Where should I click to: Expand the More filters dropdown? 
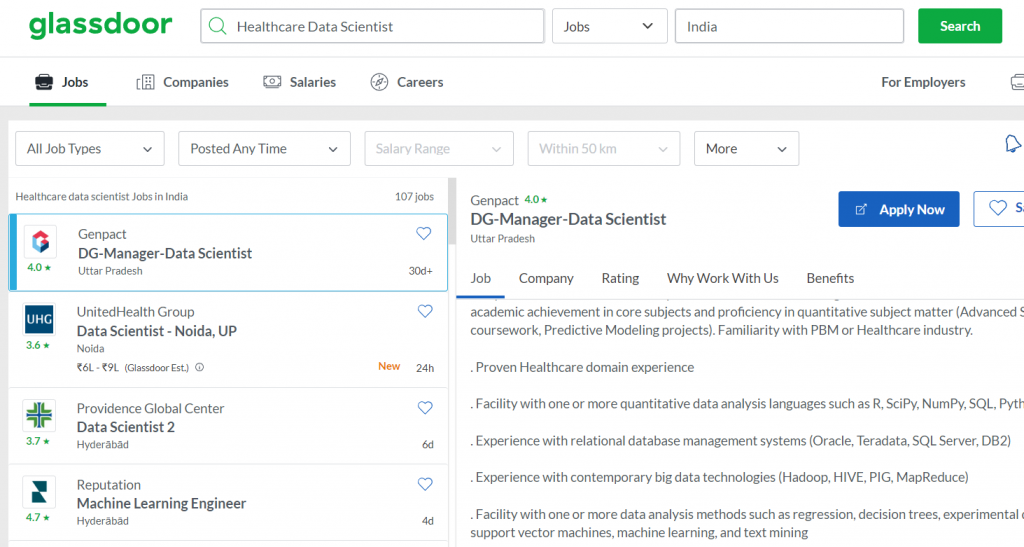(746, 149)
